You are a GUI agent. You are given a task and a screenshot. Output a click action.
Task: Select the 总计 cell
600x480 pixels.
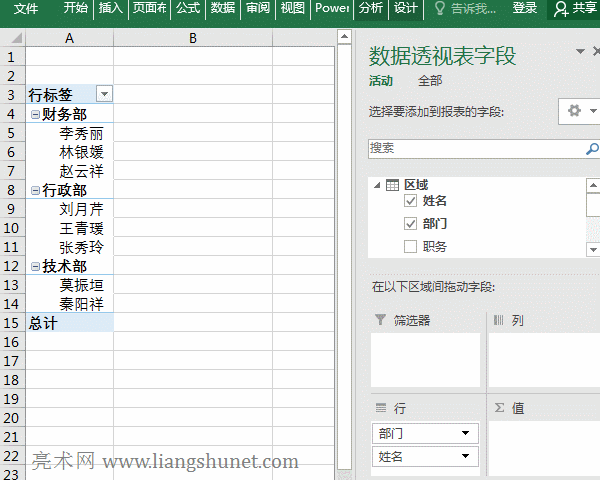tap(70, 323)
